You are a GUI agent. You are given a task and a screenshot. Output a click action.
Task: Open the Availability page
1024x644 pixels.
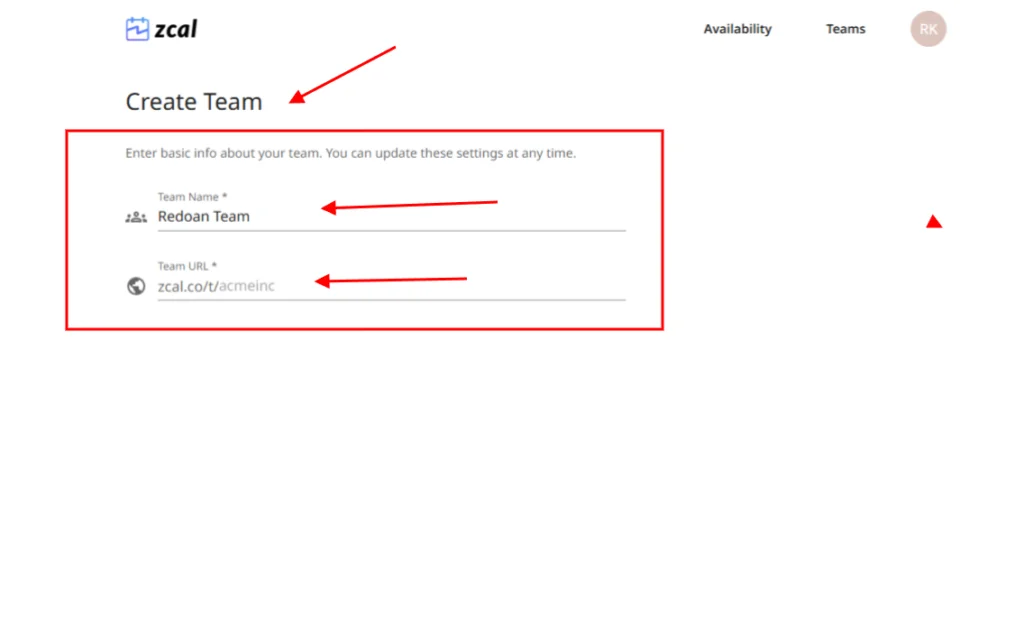737,29
